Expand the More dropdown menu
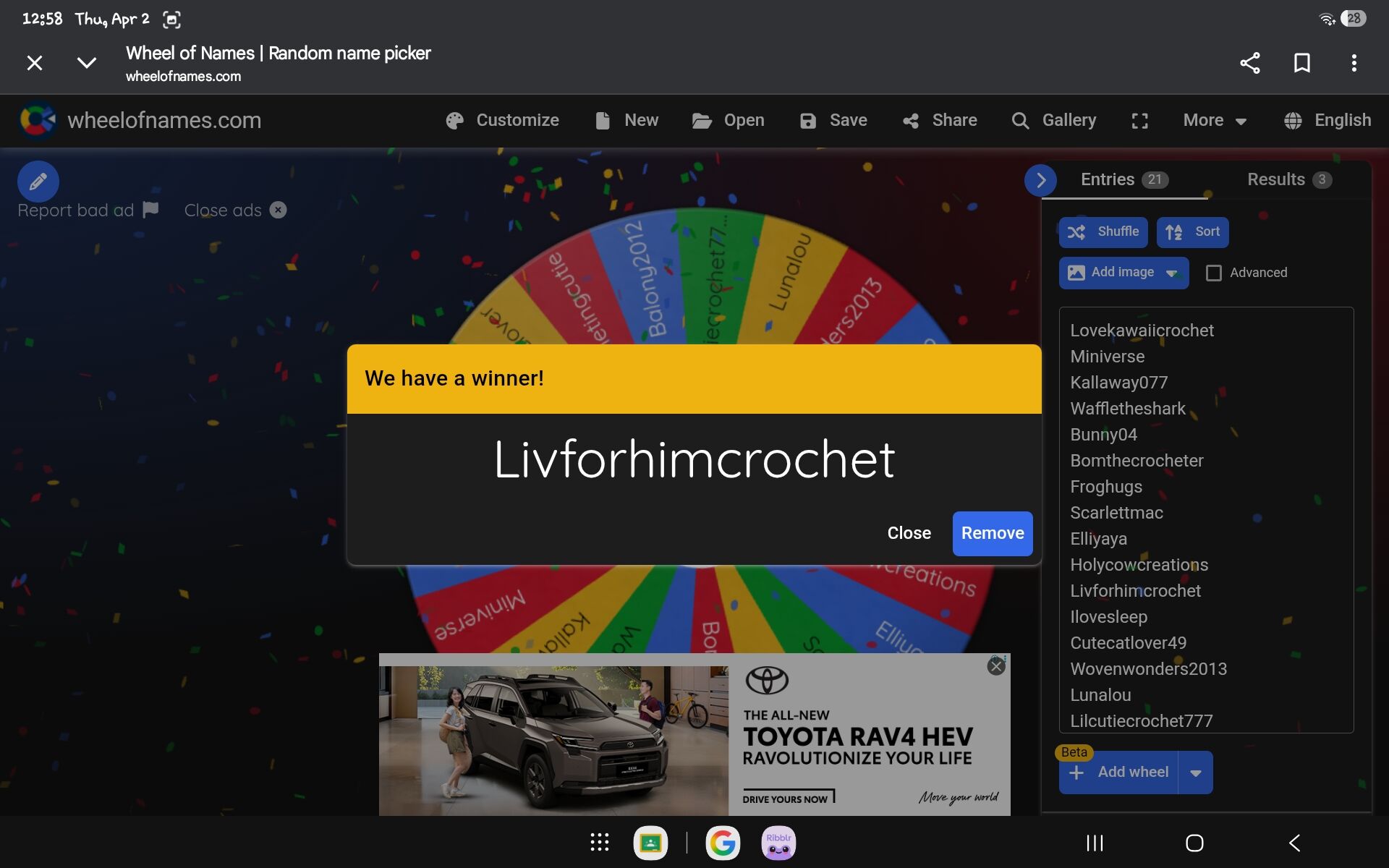Image resolution: width=1389 pixels, height=868 pixels. (x=1215, y=120)
